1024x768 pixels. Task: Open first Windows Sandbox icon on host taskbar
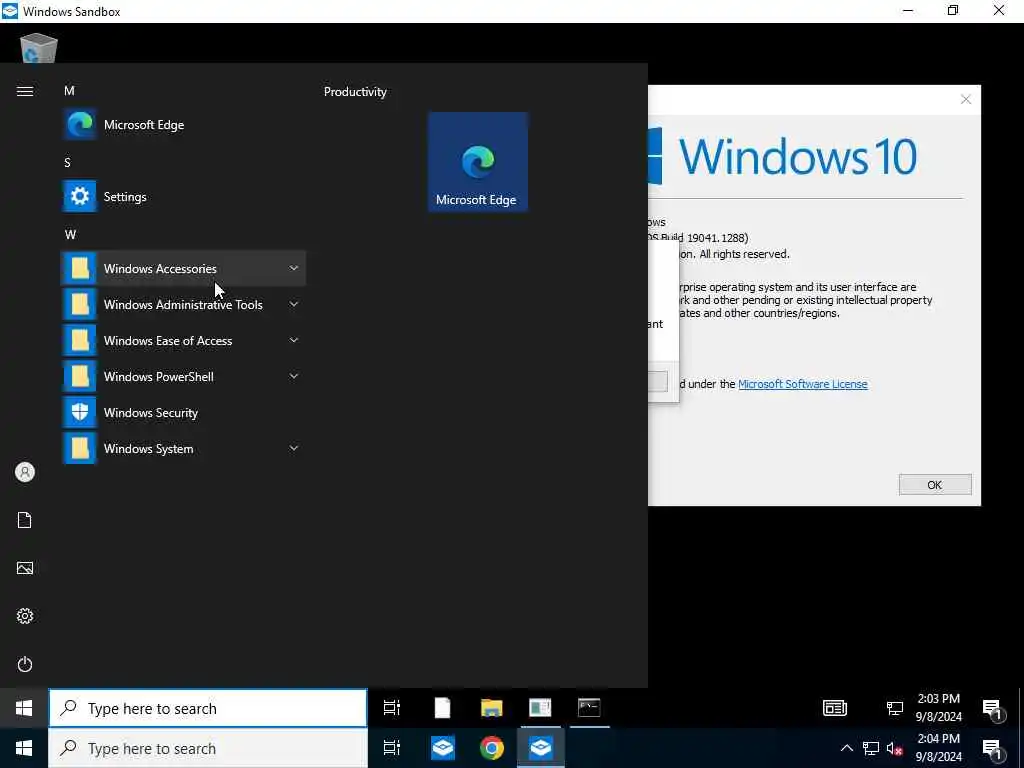coord(443,748)
